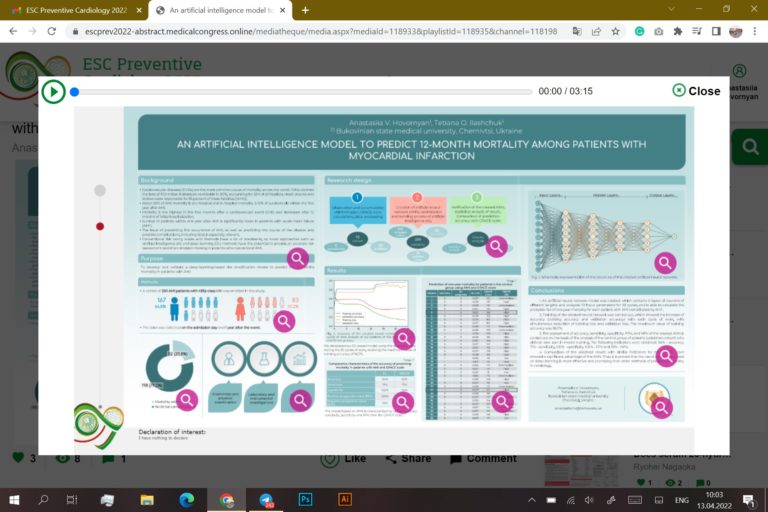Click the audio progress slider handle

[74, 92]
